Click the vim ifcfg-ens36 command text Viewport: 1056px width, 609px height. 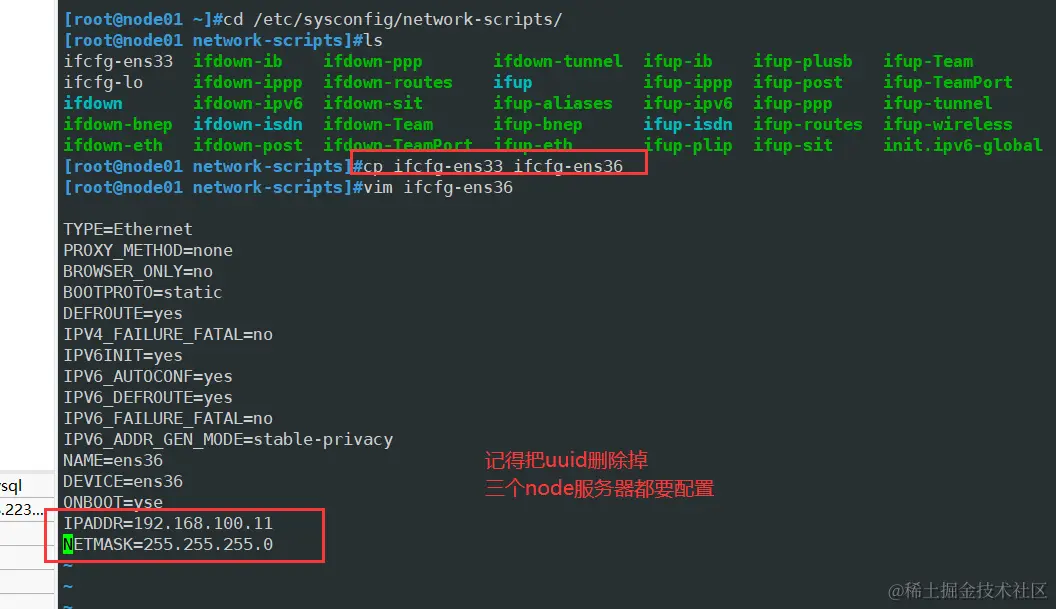[x=438, y=187]
